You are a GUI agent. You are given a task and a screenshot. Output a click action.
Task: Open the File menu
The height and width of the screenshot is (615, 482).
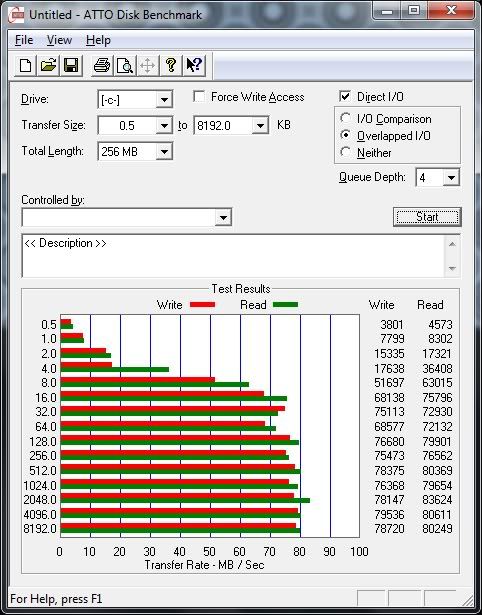(x=24, y=40)
